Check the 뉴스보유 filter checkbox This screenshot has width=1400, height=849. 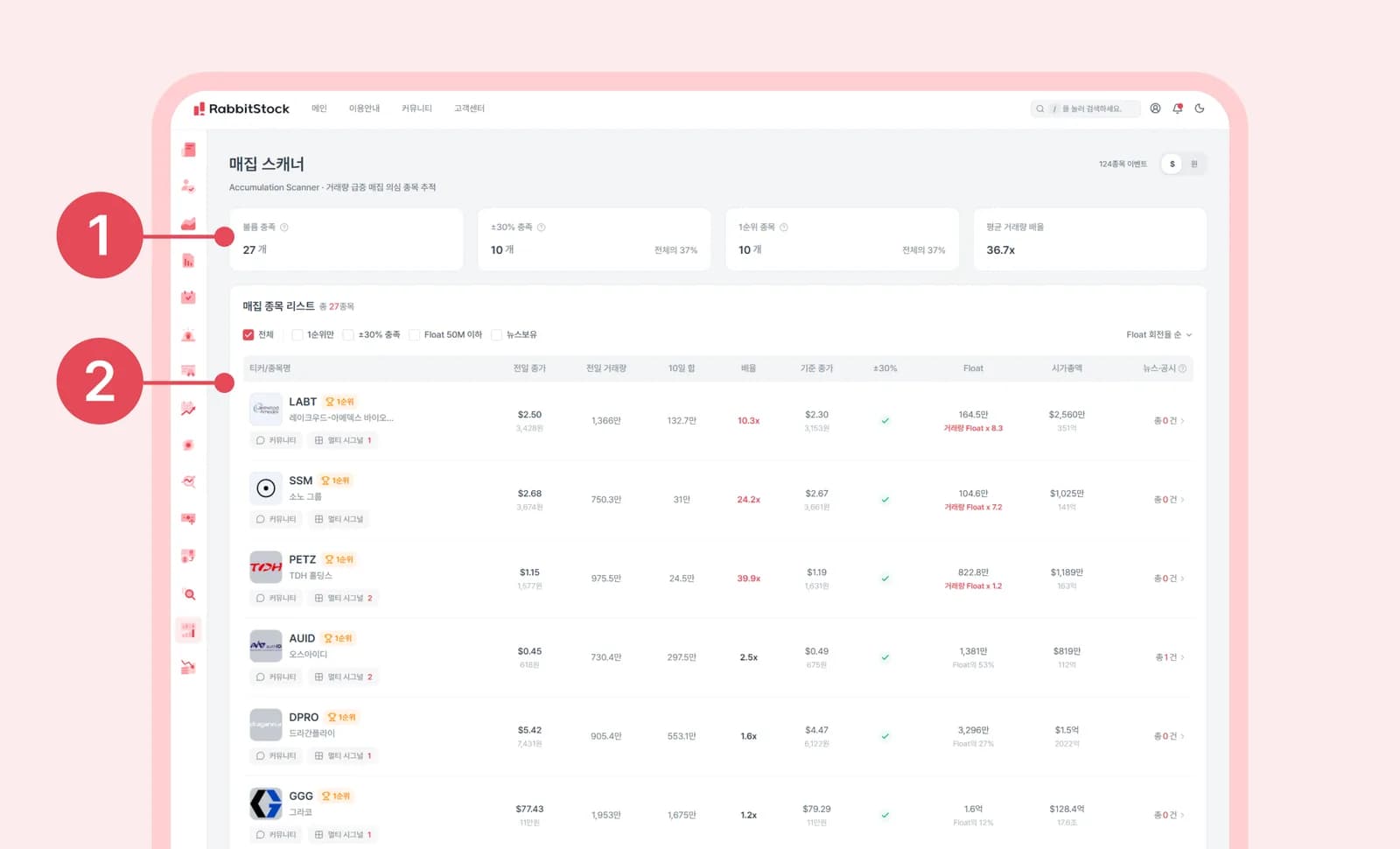497,334
